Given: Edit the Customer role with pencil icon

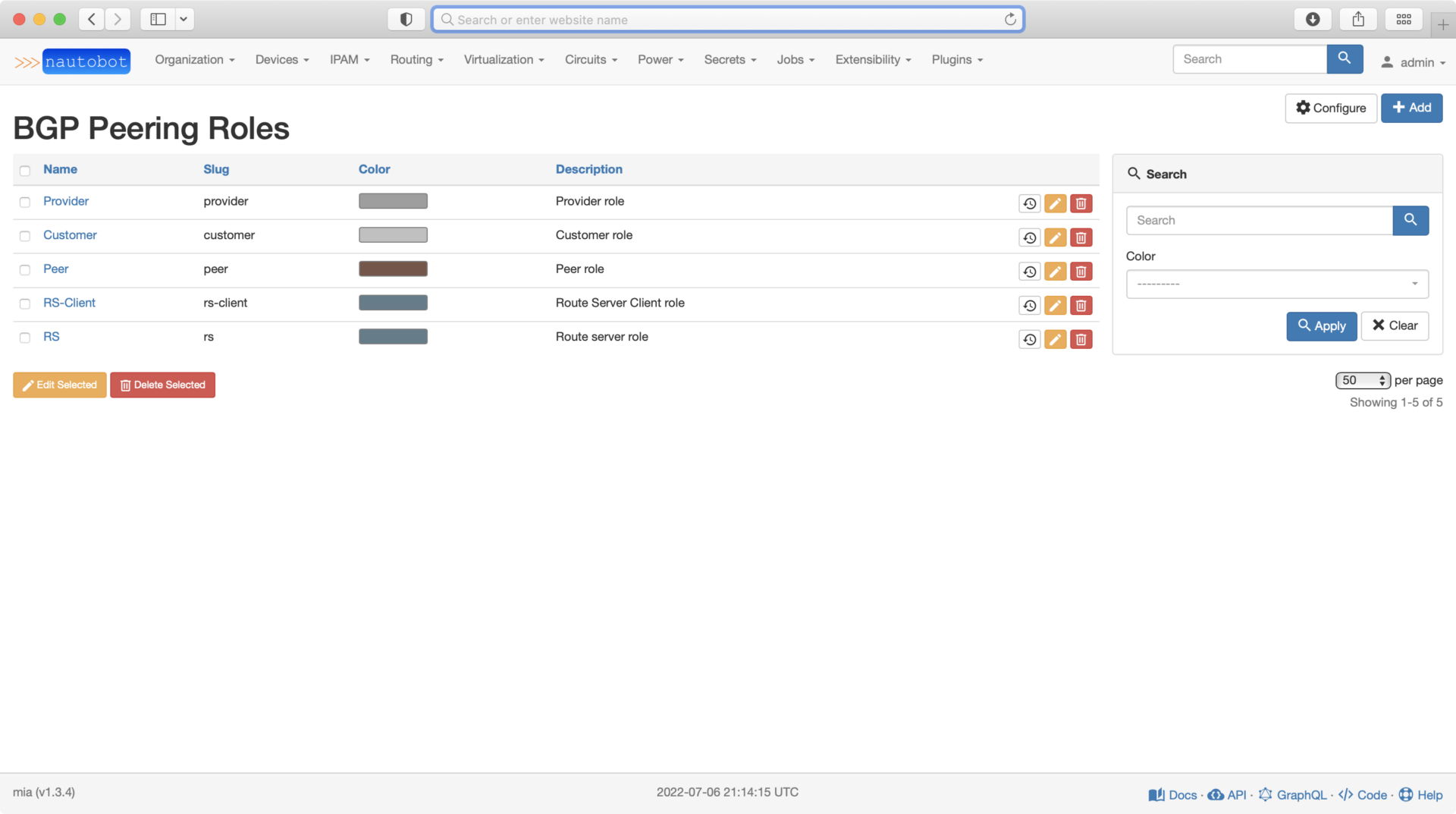Looking at the screenshot, I should pyautogui.click(x=1055, y=237).
